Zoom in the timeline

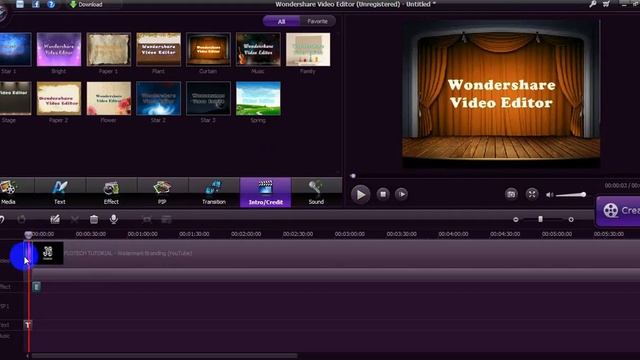571,220
